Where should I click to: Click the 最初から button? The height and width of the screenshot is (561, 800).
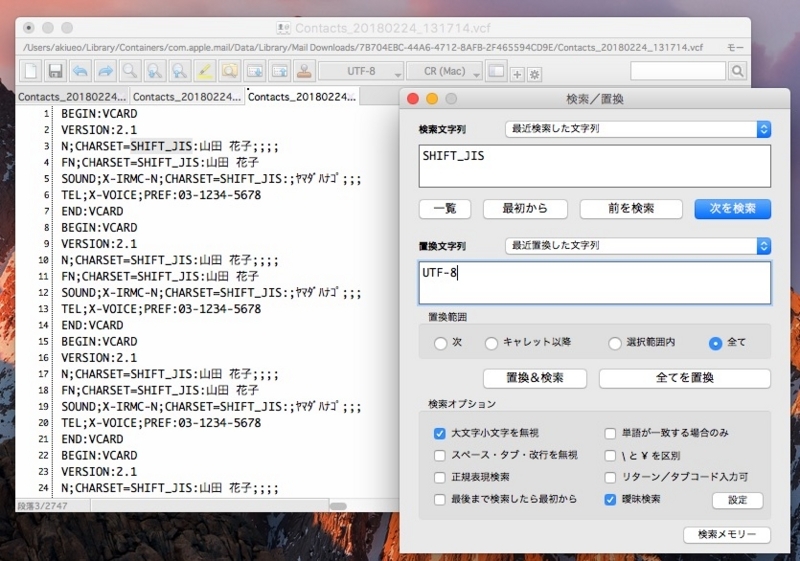coord(525,209)
